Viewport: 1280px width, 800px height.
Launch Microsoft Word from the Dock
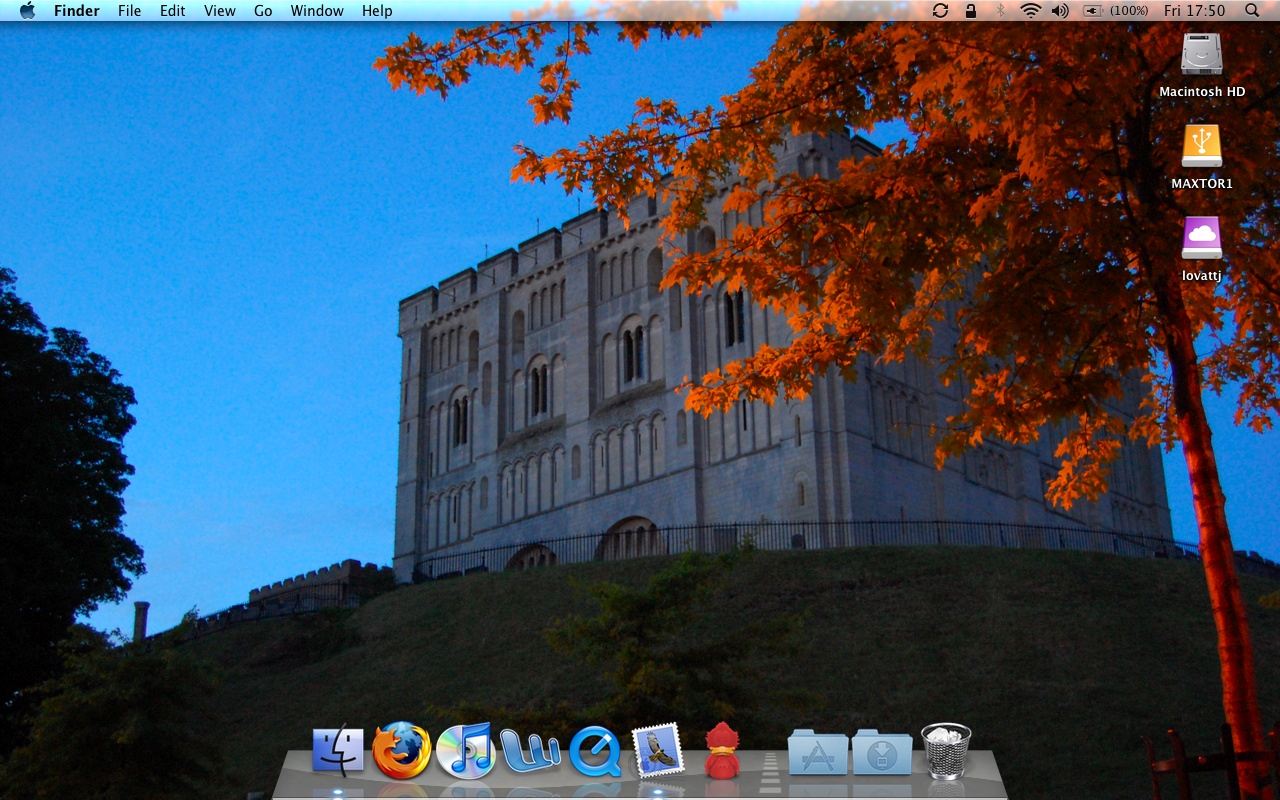point(530,752)
